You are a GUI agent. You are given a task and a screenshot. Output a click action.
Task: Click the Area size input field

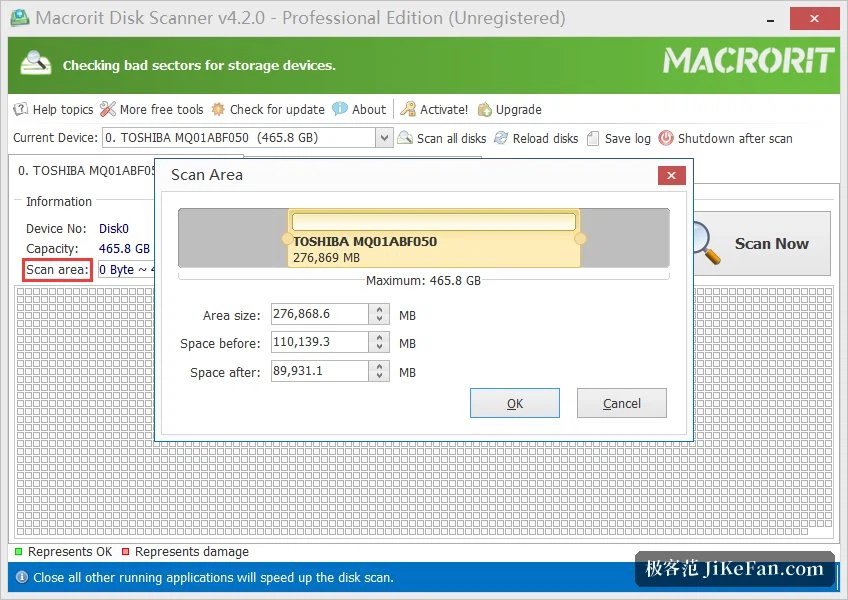(320, 314)
